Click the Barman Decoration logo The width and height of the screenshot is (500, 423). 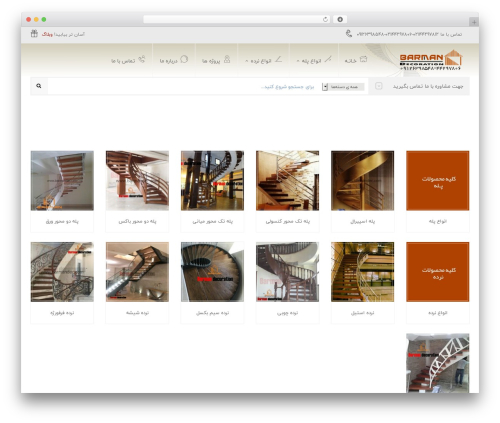pos(430,60)
